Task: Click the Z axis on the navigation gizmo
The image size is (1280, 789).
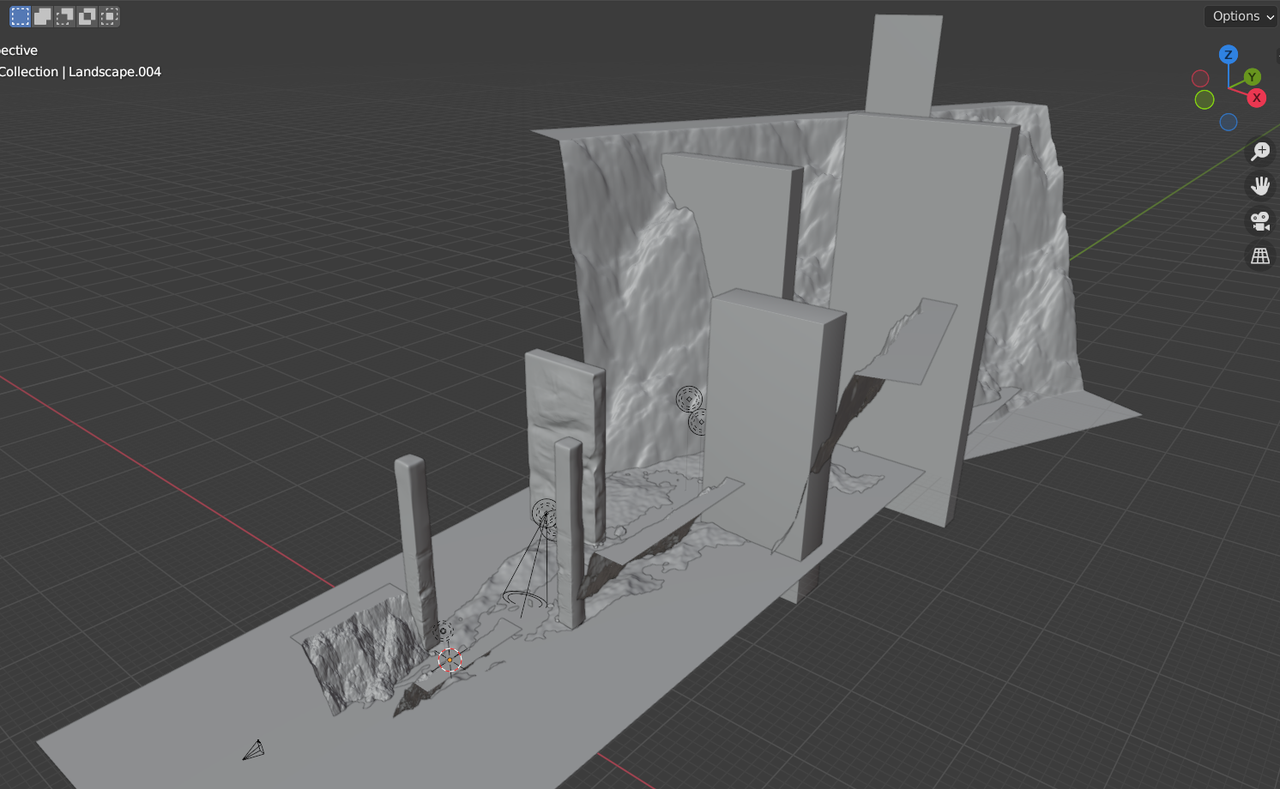Action: pyautogui.click(x=1228, y=55)
